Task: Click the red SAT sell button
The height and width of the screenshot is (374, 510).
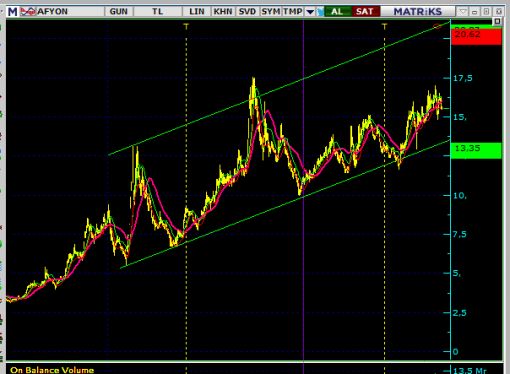Action: pyautogui.click(x=365, y=12)
